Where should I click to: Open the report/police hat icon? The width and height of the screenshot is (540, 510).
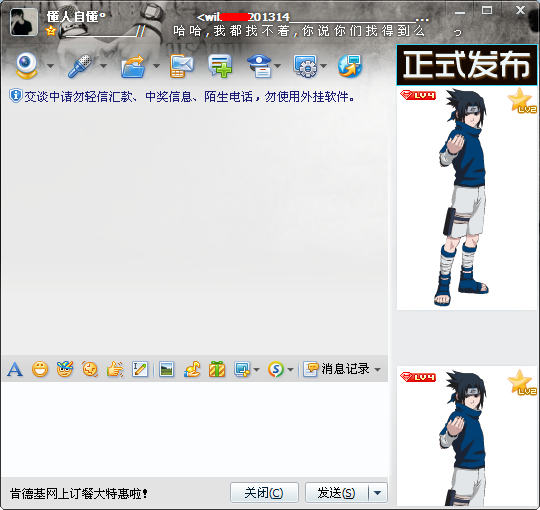(x=260, y=66)
